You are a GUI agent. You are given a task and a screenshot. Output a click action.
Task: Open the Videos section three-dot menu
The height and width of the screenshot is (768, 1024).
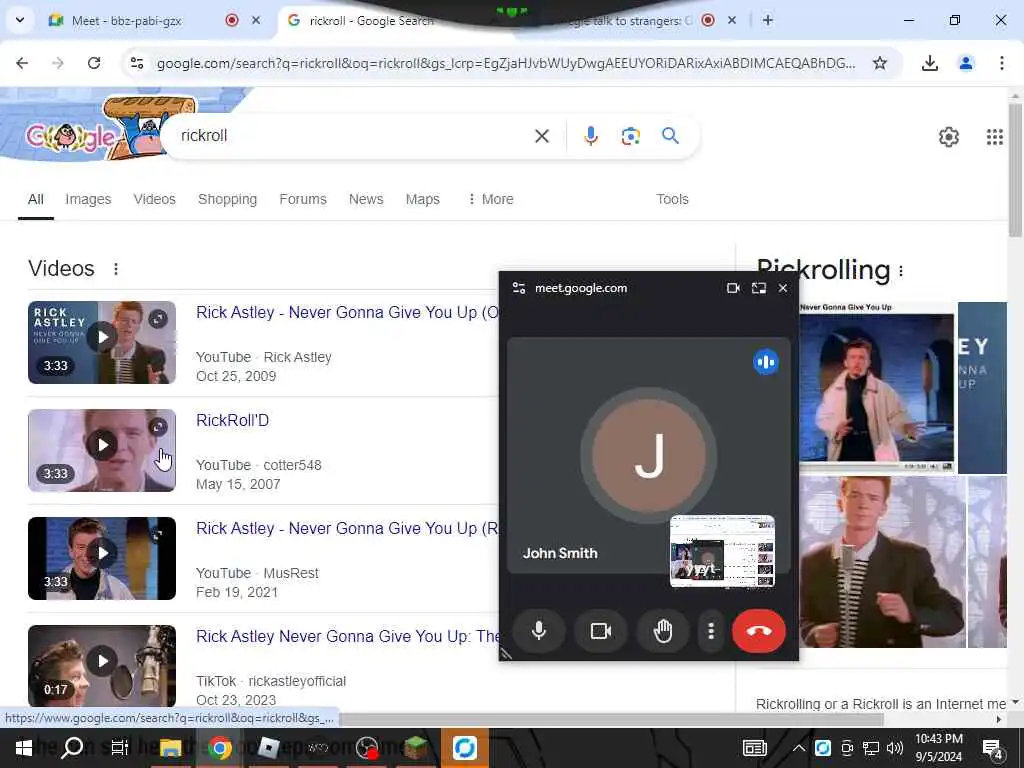116,269
